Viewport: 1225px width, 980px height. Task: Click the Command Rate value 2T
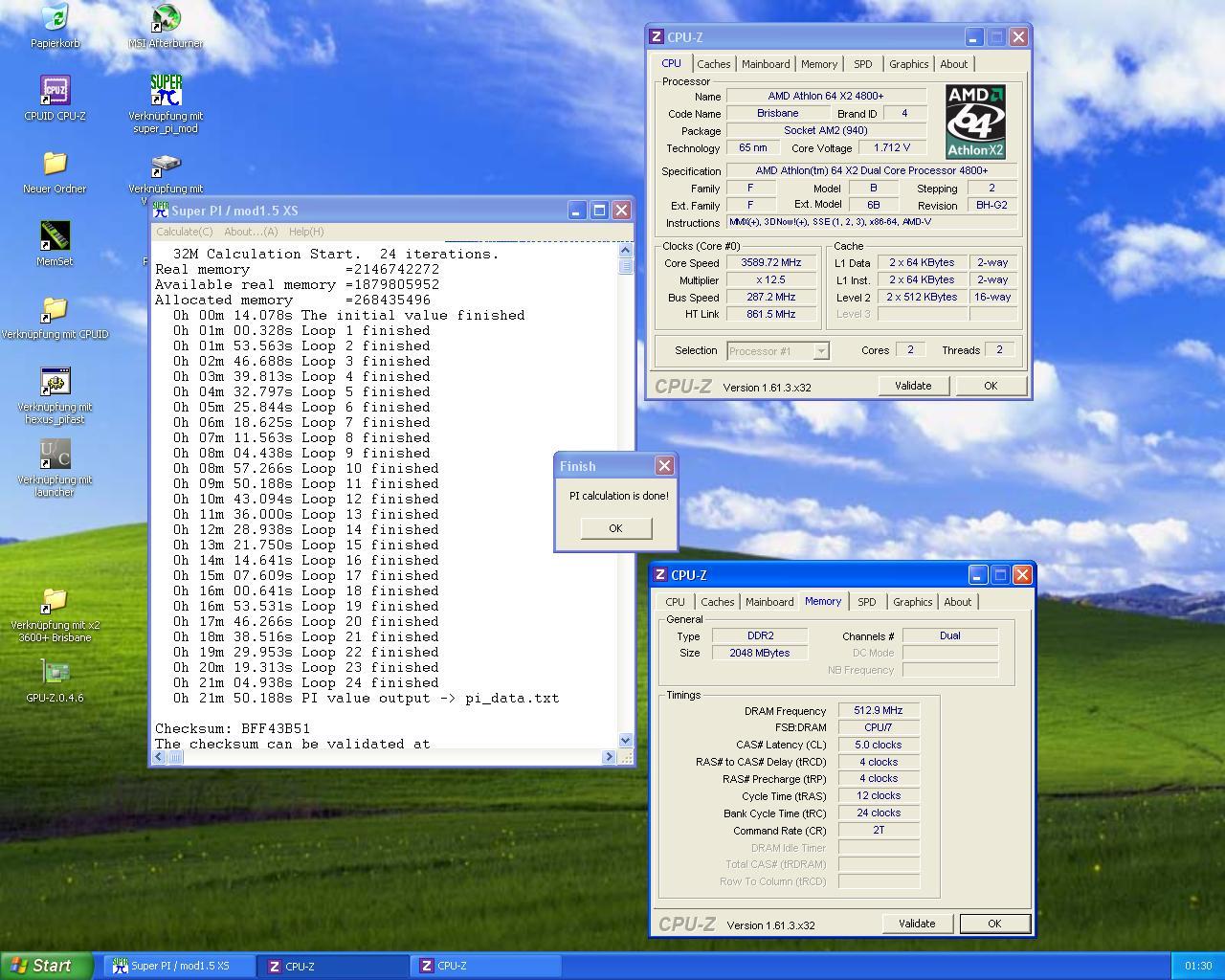click(879, 830)
